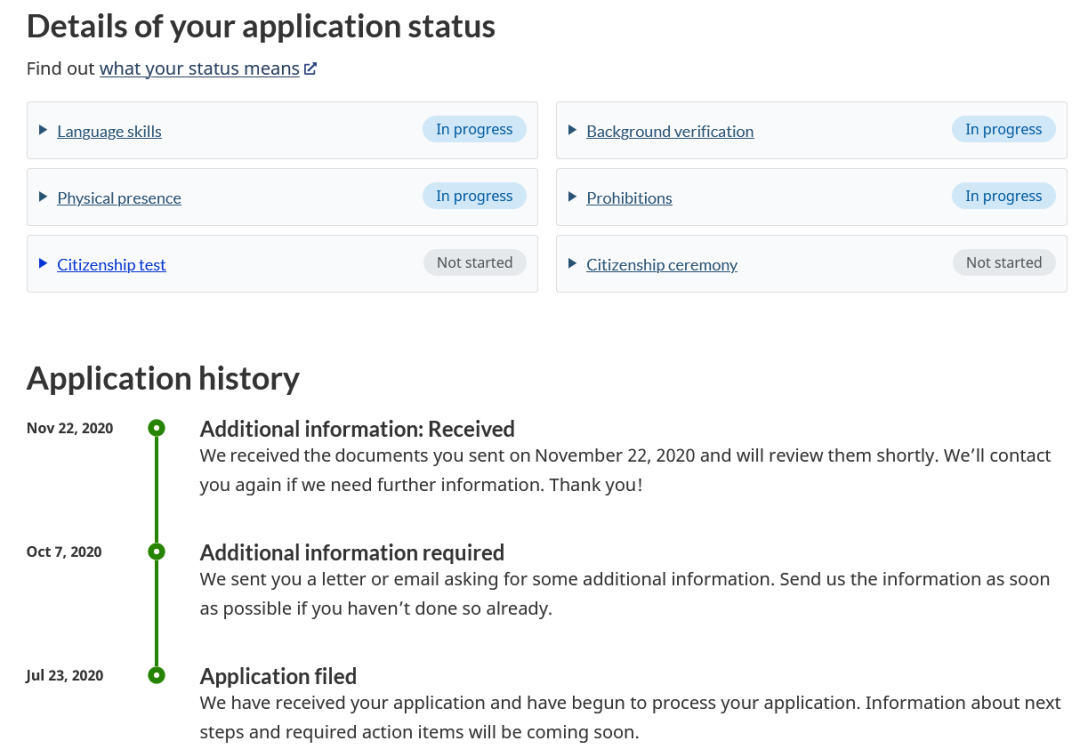Click the Citizenship test Not started badge
This screenshot has height=749, width=1080.
[474, 263]
